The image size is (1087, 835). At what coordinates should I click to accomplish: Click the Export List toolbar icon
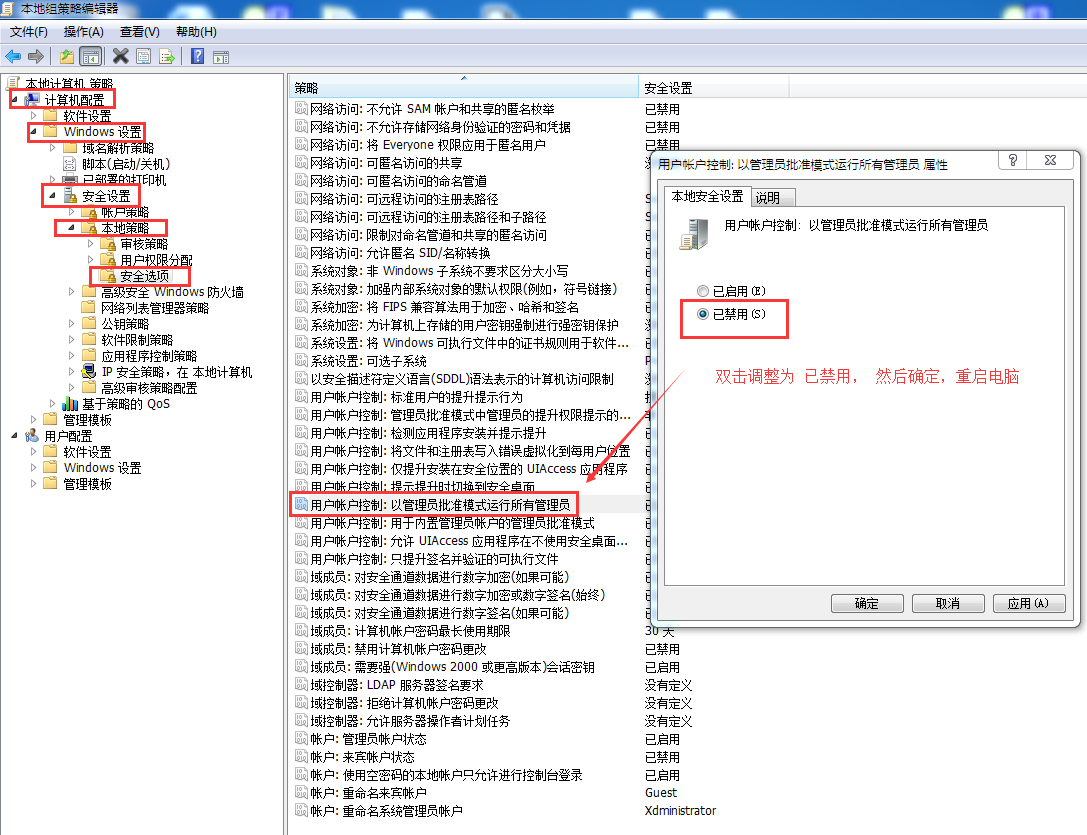pyautogui.click(x=167, y=56)
